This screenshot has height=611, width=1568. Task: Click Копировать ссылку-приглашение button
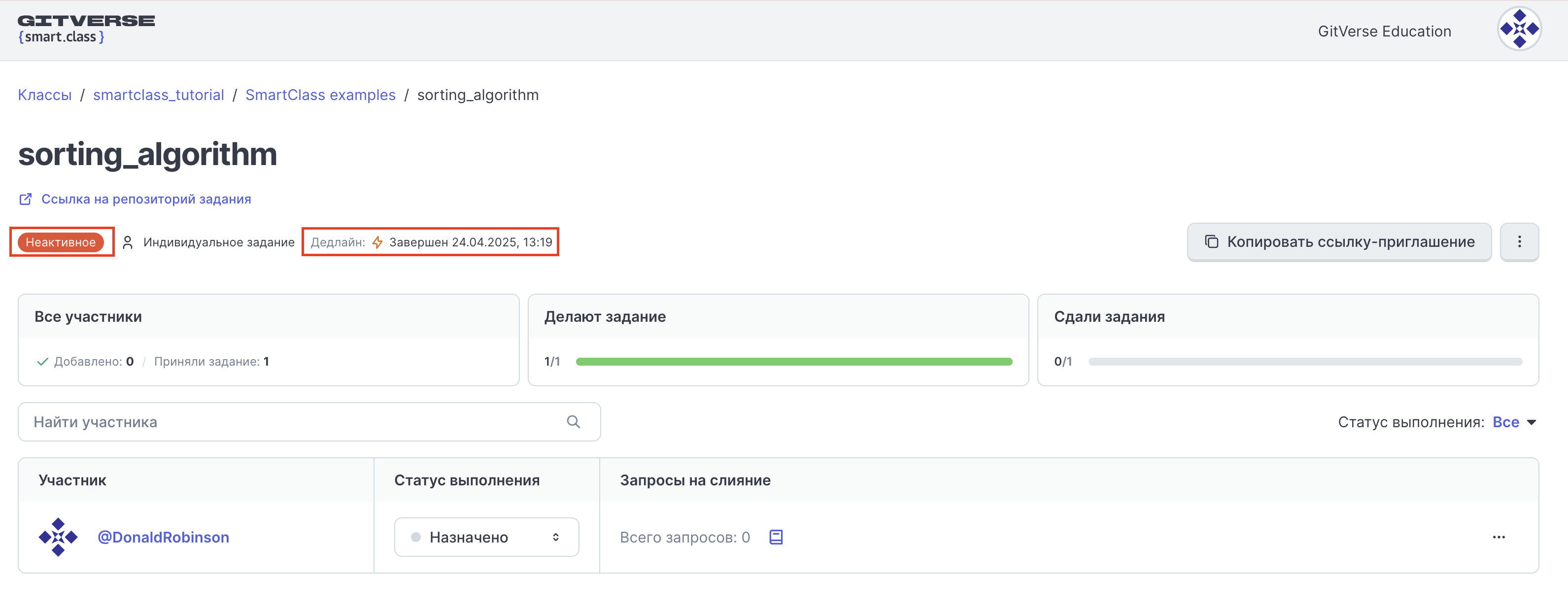coord(1338,241)
